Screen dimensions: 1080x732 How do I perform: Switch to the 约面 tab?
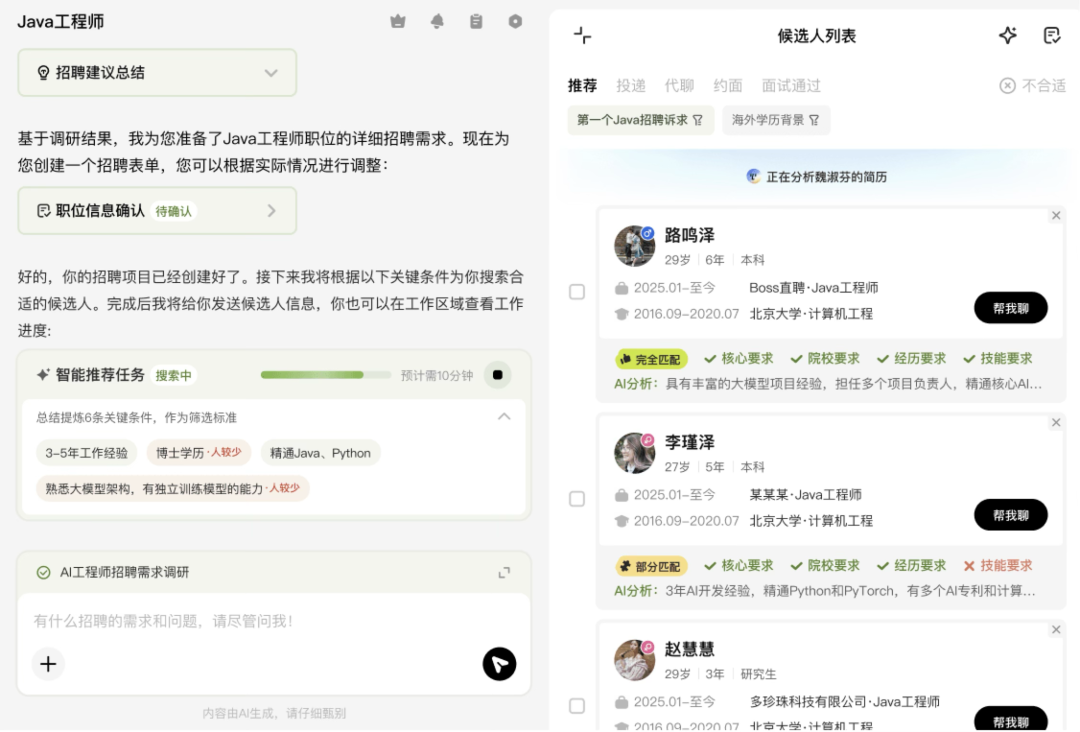pos(728,85)
